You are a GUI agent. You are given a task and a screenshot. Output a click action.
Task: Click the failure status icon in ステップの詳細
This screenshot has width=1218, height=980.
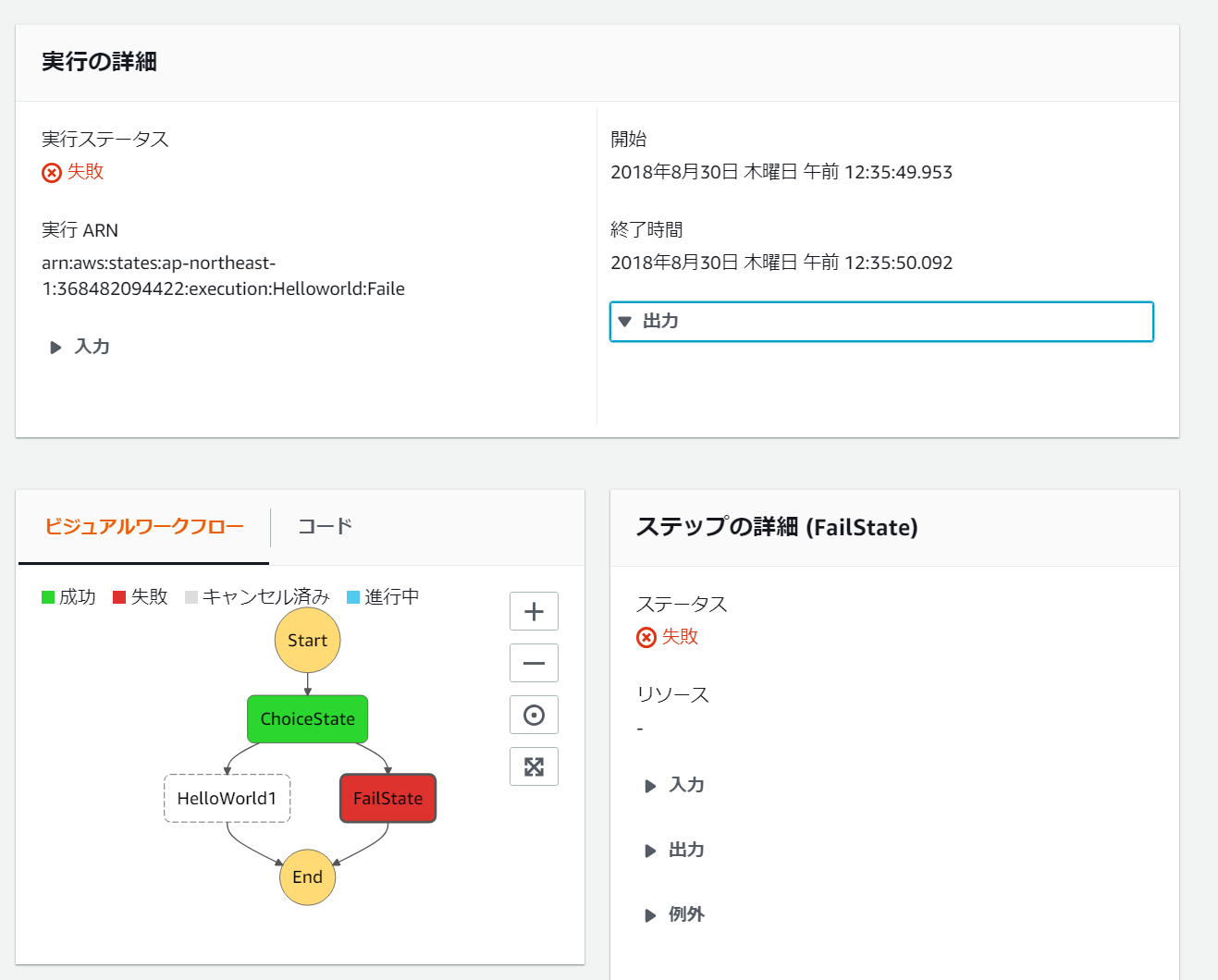pyautogui.click(x=646, y=637)
